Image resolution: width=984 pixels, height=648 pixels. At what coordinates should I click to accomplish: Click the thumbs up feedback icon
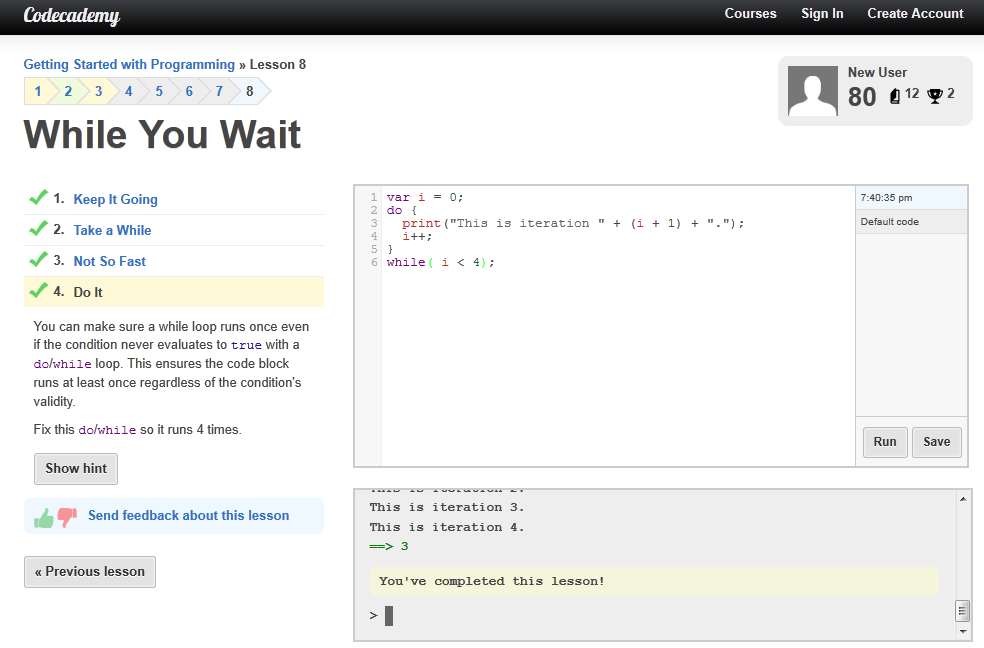[x=44, y=517]
